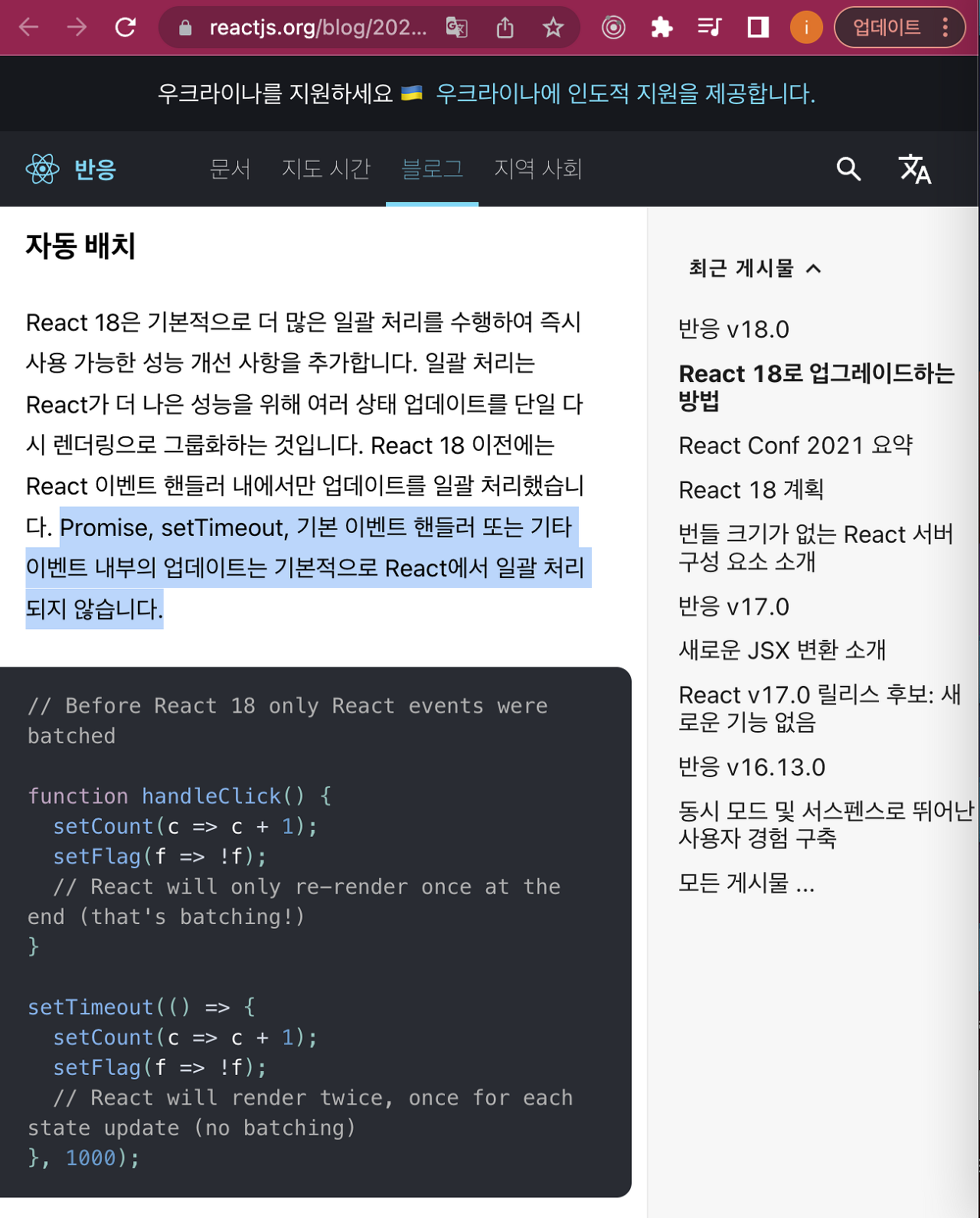Viewport: 980px width, 1218px height.
Task: Click the share page icon
Action: [505, 28]
